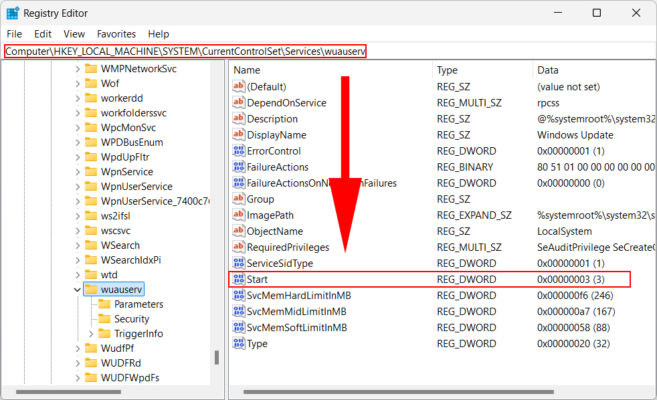Click the LocalSystem data cell
The height and width of the screenshot is (400, 657).
(x=564, y=231)
